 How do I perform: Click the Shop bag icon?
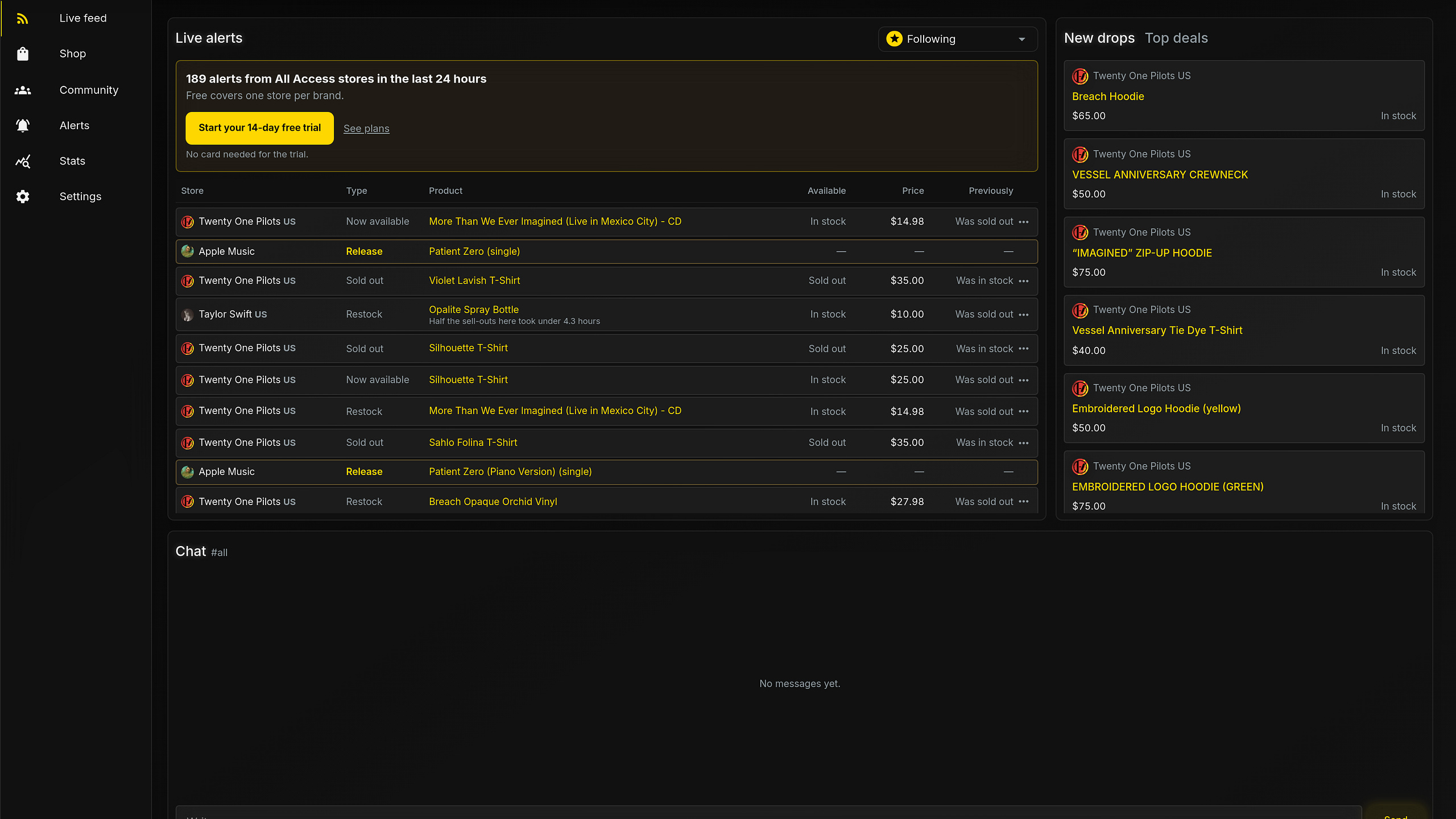(22, 54)
